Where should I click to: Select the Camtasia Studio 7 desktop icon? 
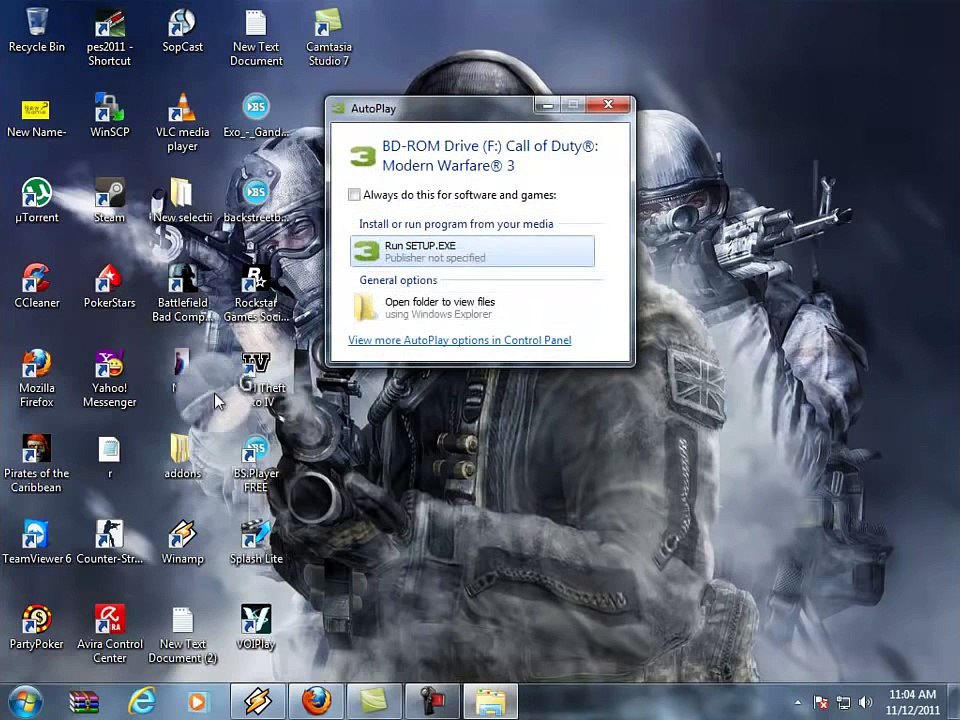pyautogui.click(x=329, y=36)
